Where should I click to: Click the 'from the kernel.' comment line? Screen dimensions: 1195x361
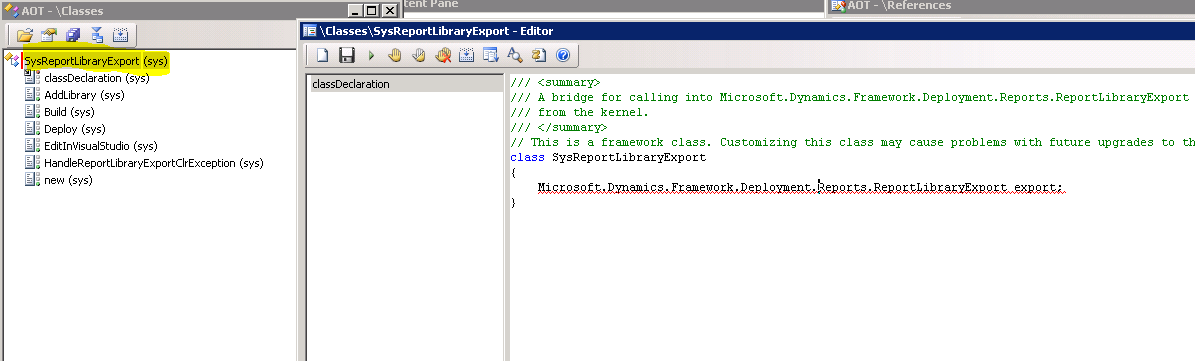579,112
